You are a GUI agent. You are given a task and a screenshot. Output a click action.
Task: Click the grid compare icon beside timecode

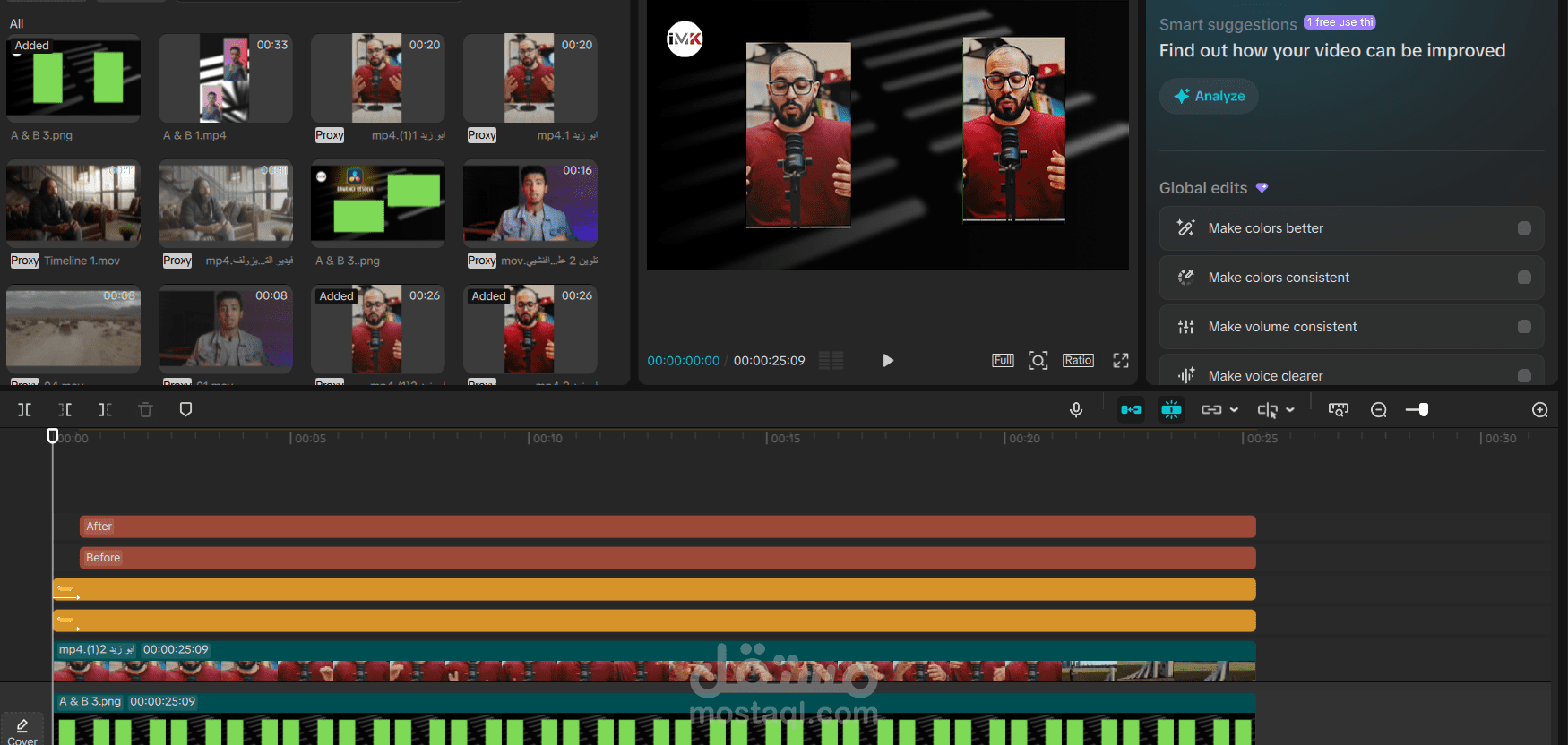[x=831, y=360]
